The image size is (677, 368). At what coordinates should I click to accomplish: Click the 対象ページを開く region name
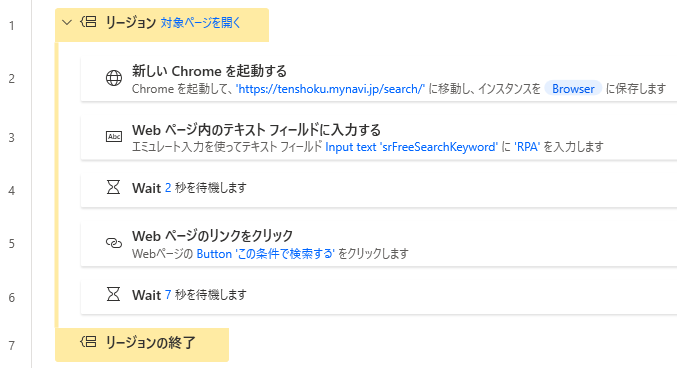(200, 22)
